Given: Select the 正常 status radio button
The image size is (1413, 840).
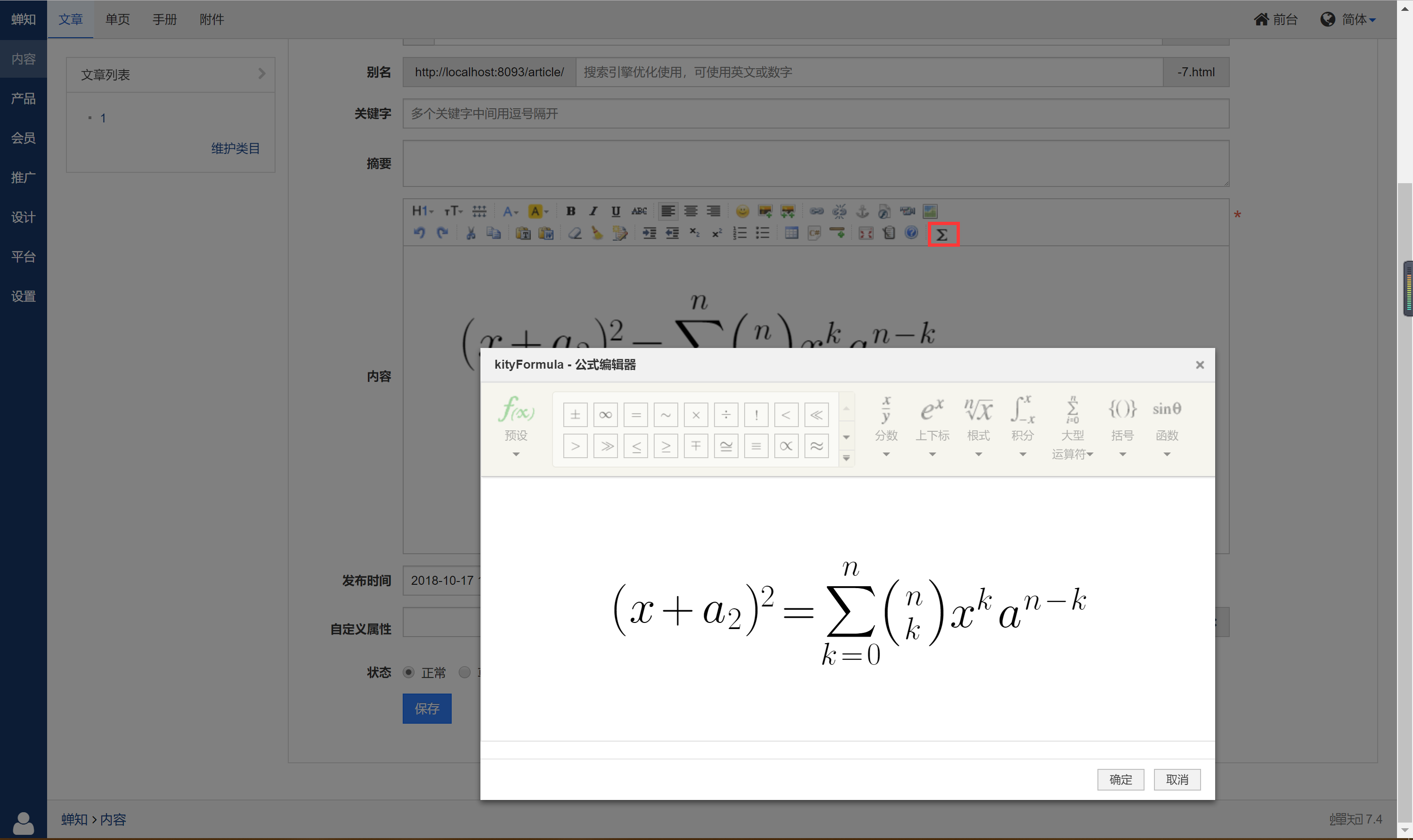Looking at the screenshot, I should [x=408, y=672].
